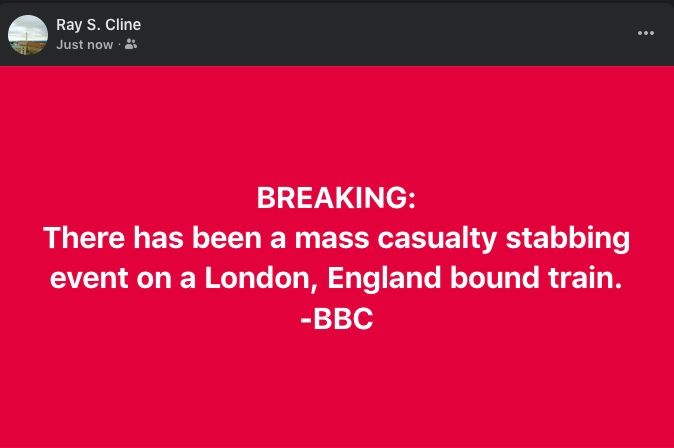Open the post via Just now timestamp
The width and height of the screenshot is (674, 448).
tap(85, 45)
